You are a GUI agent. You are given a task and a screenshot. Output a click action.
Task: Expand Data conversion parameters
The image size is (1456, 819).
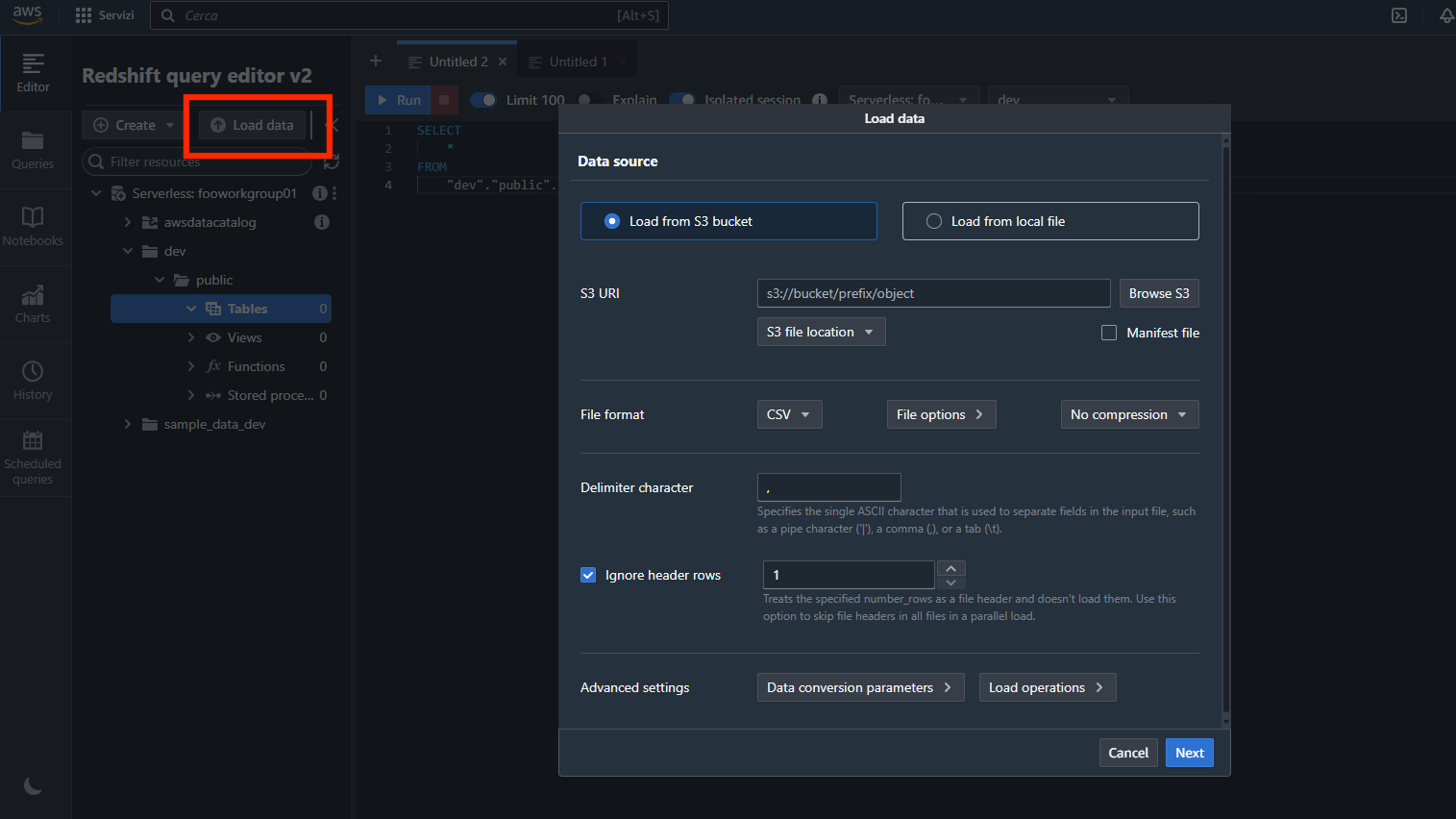click(x=861, y=687)
